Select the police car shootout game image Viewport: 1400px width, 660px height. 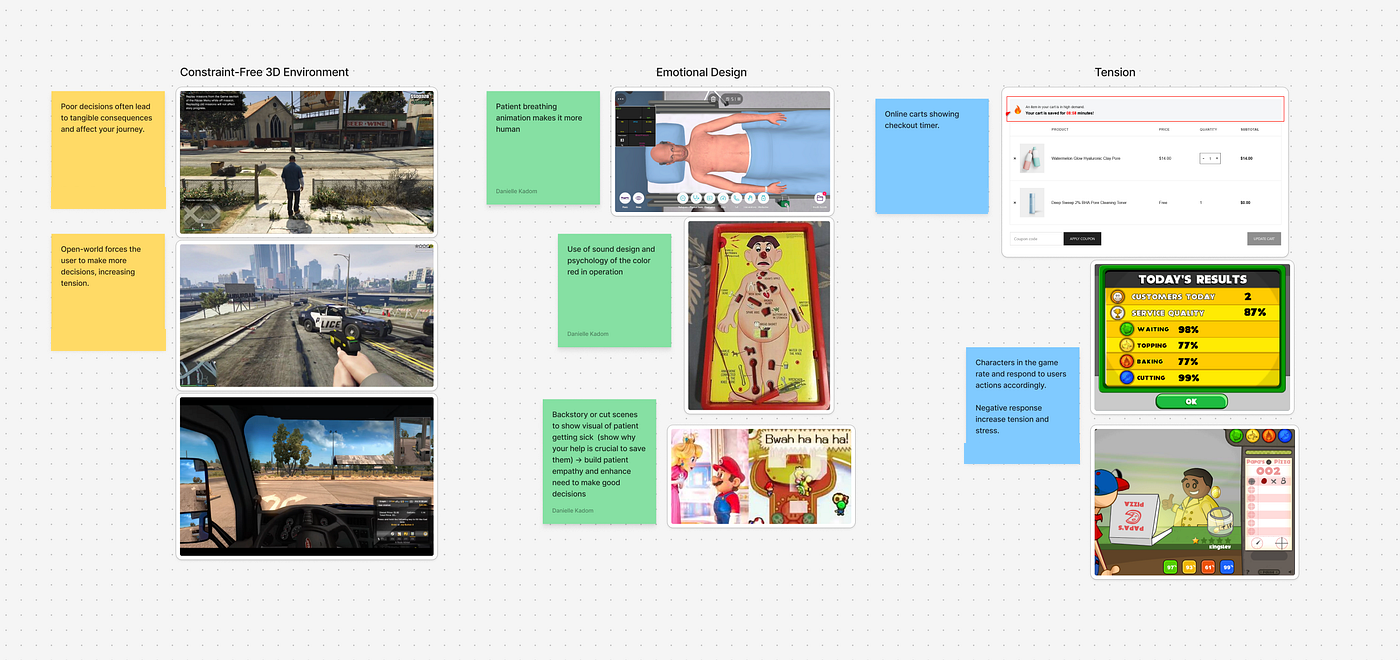click(x=307, y=315)
